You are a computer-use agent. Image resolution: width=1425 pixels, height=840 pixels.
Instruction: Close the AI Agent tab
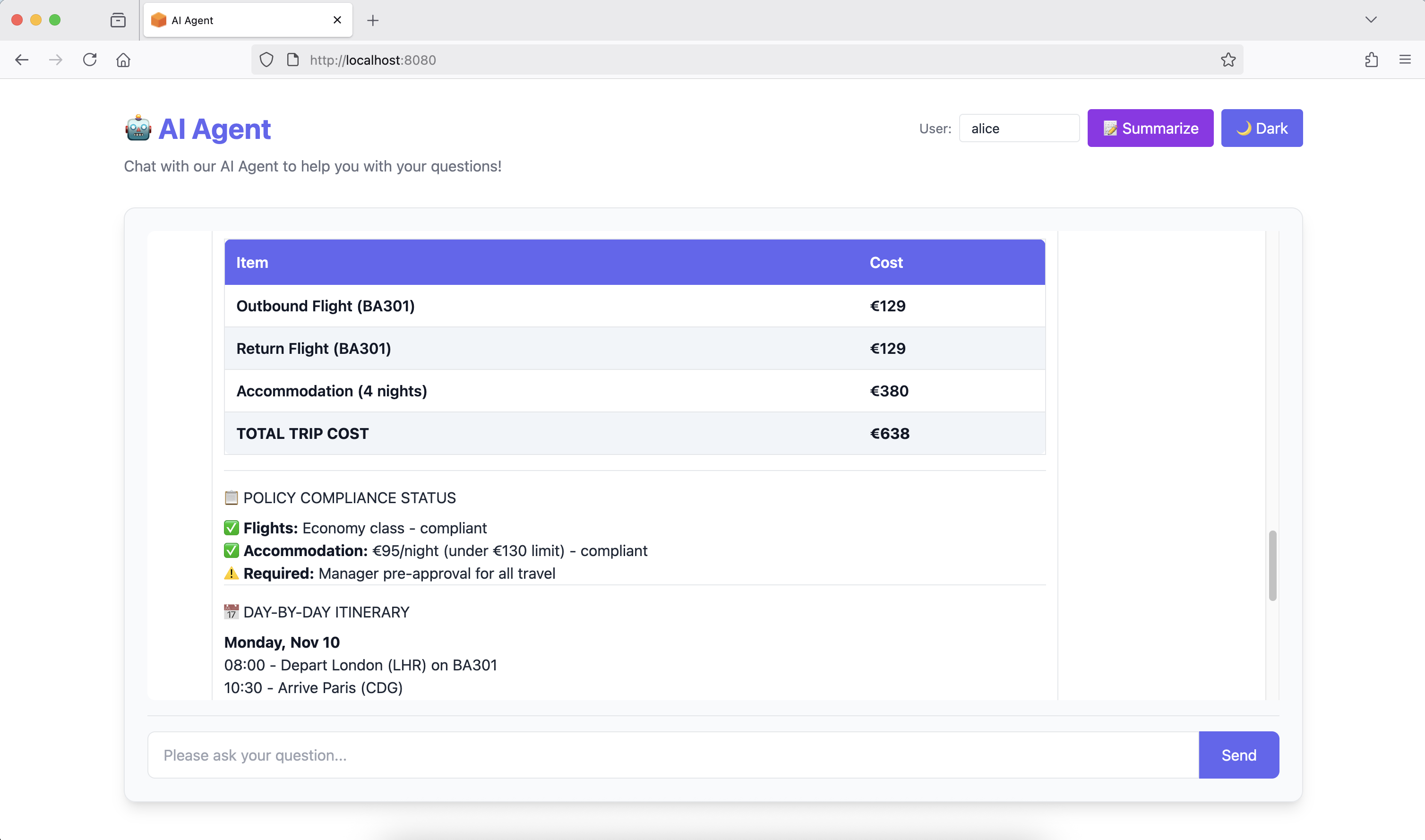pos(337,20)
